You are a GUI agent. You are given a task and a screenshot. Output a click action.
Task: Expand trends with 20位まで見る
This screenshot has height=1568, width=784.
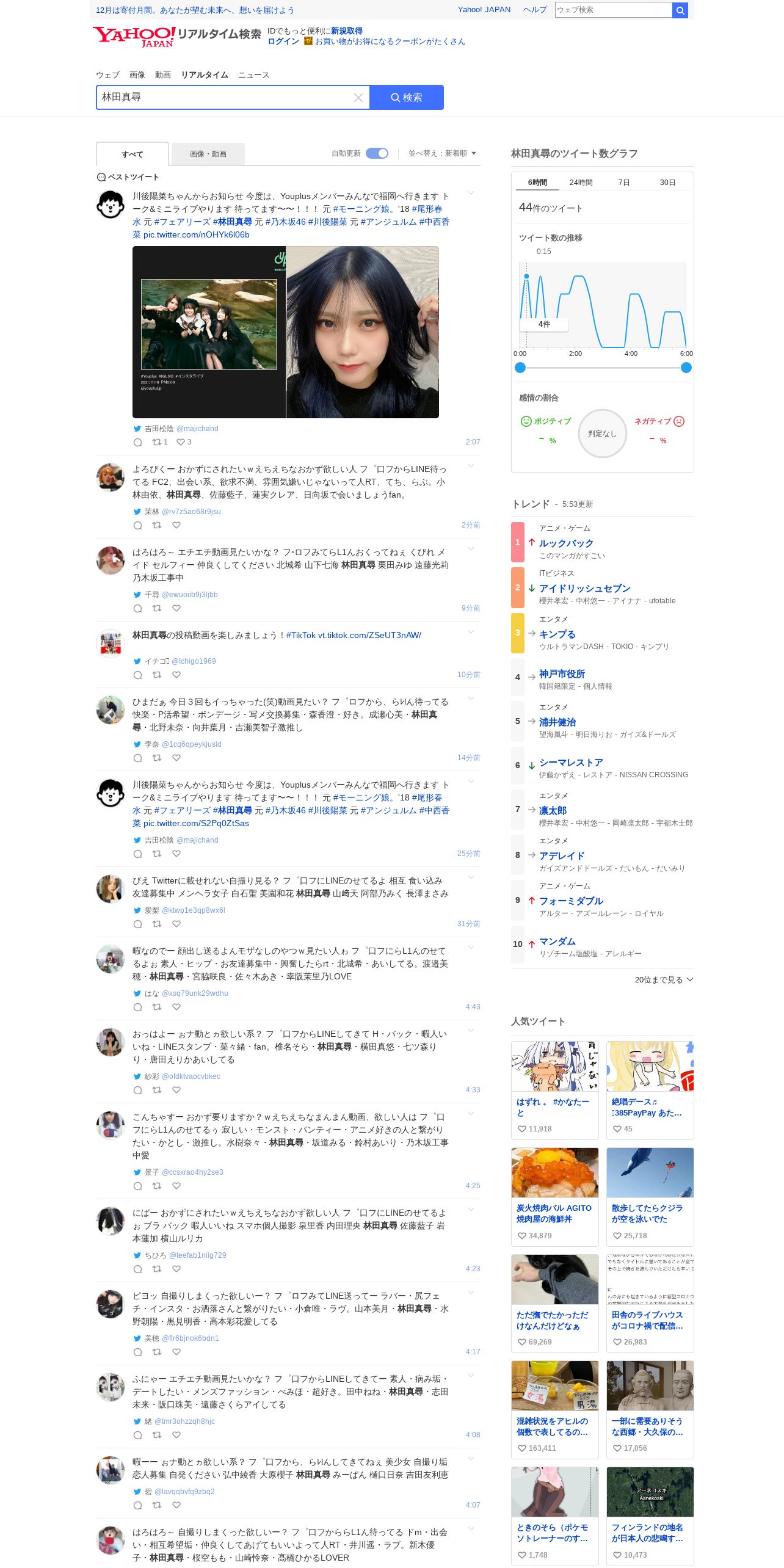point(664,980)
